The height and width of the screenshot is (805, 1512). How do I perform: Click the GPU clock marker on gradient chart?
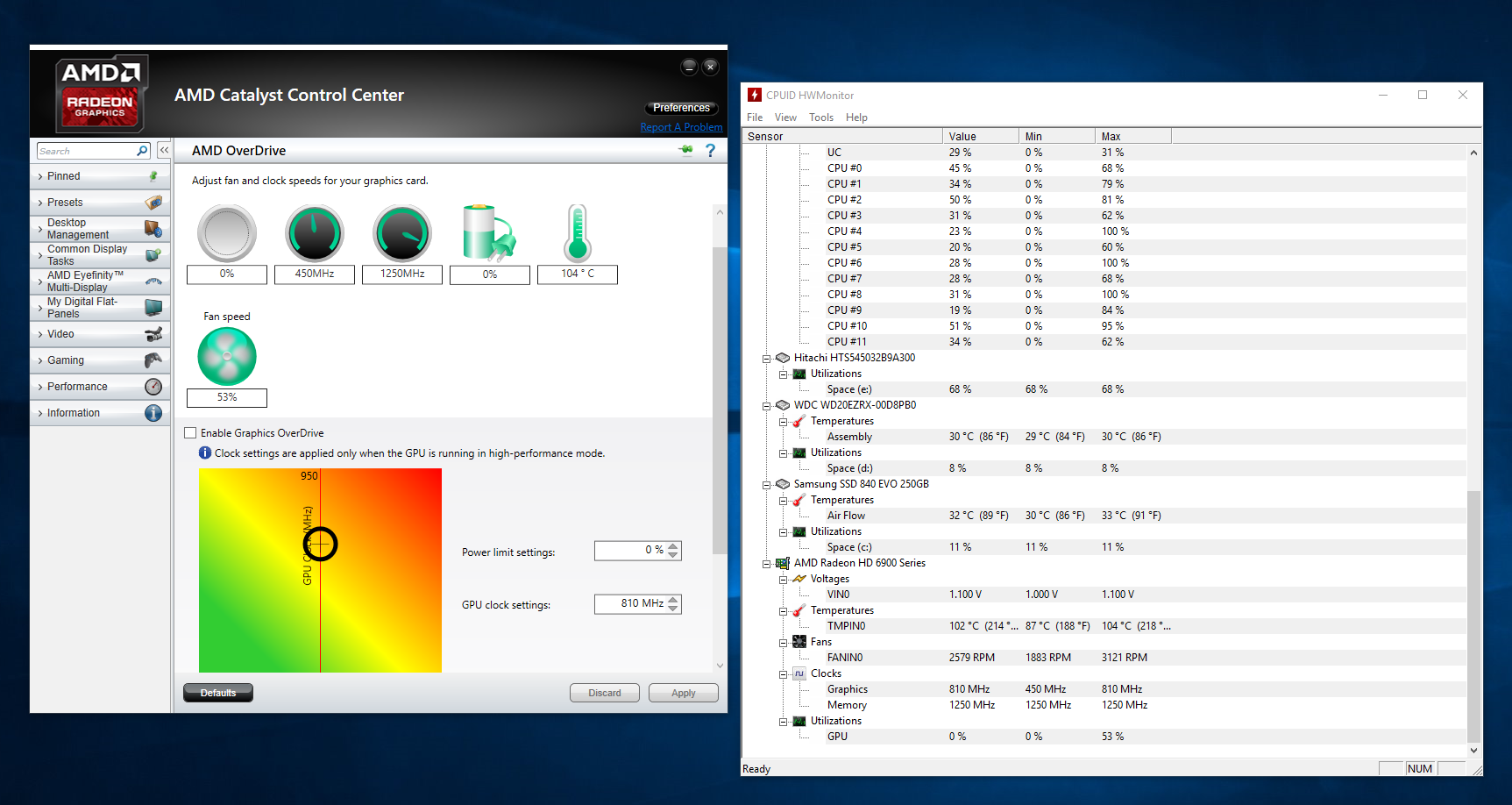(x=320, y=544)
